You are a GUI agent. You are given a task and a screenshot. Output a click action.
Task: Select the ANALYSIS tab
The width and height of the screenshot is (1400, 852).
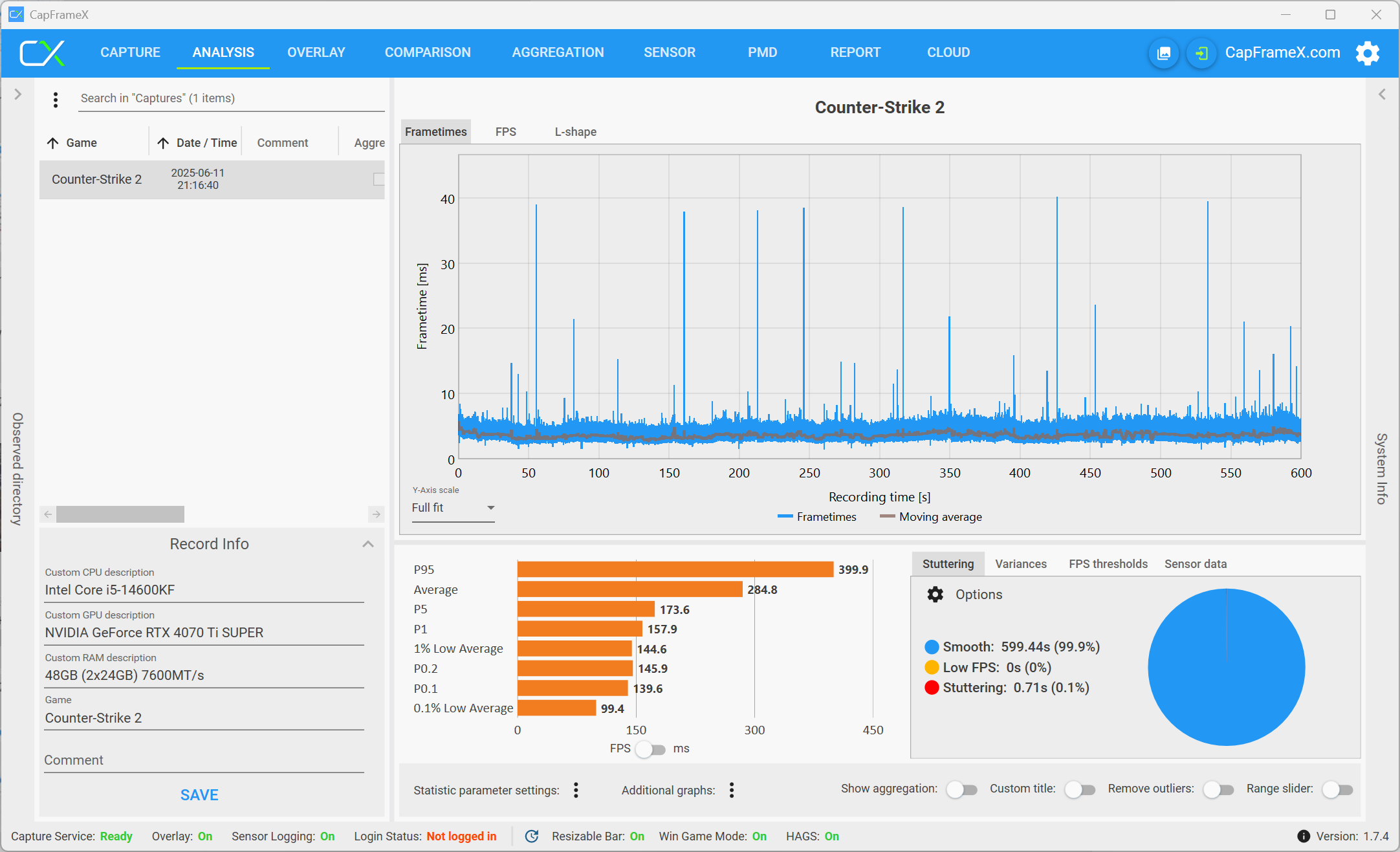(x=223, y=52)
